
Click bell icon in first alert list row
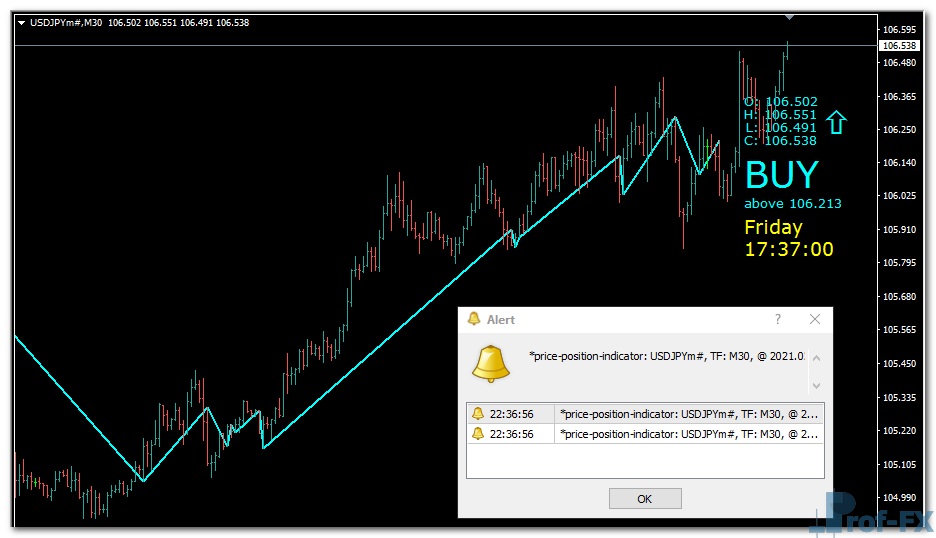(x=478, y=413)
